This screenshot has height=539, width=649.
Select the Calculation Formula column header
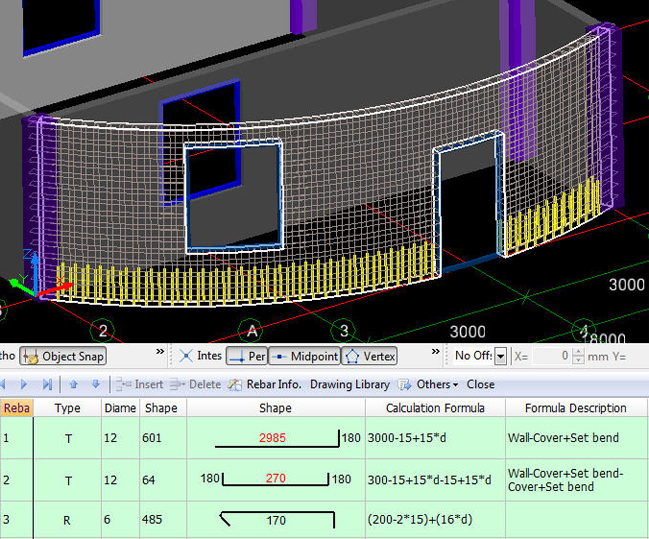435,408
